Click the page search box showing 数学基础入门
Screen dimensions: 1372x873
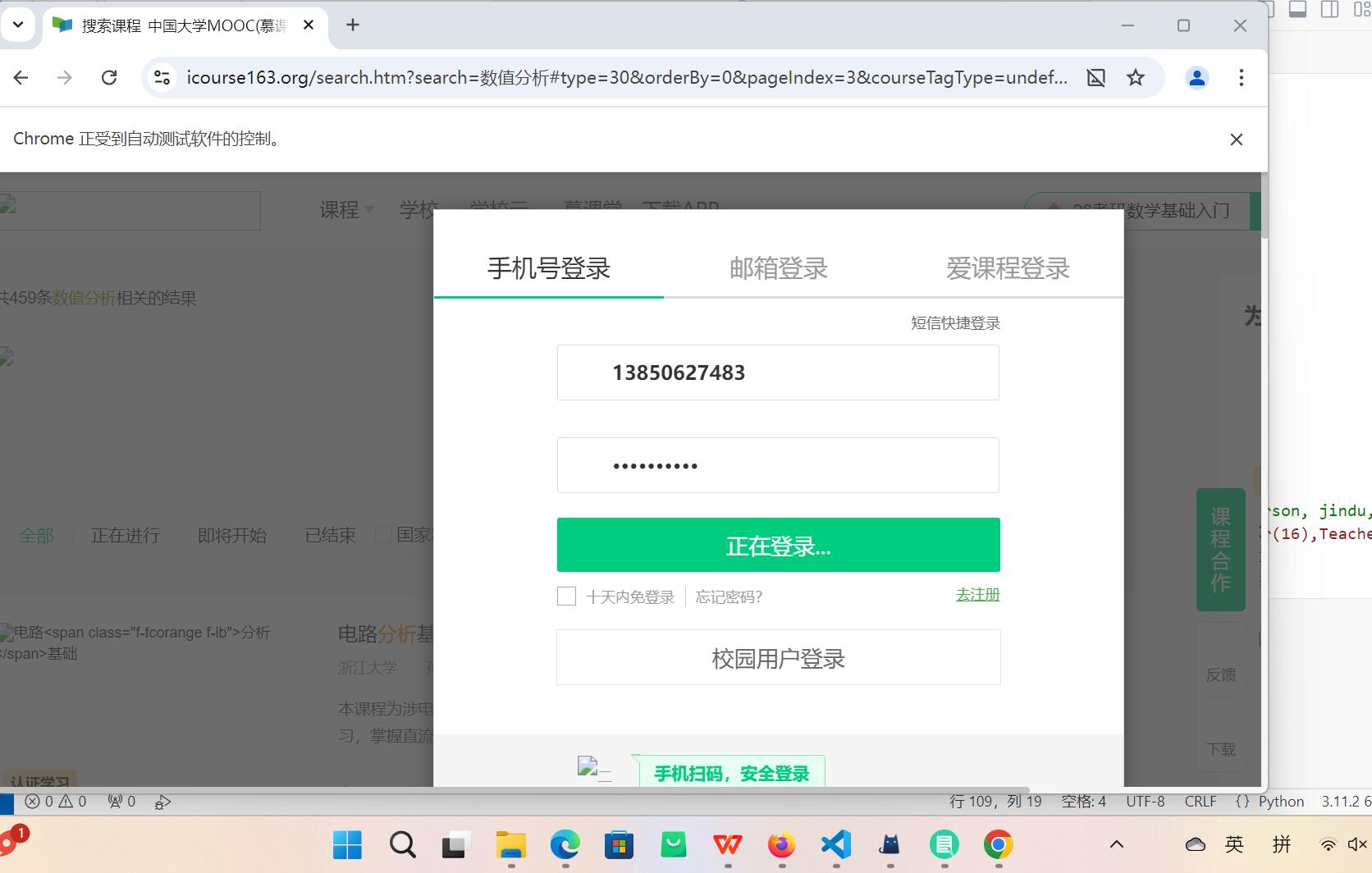coord(1137,211)
